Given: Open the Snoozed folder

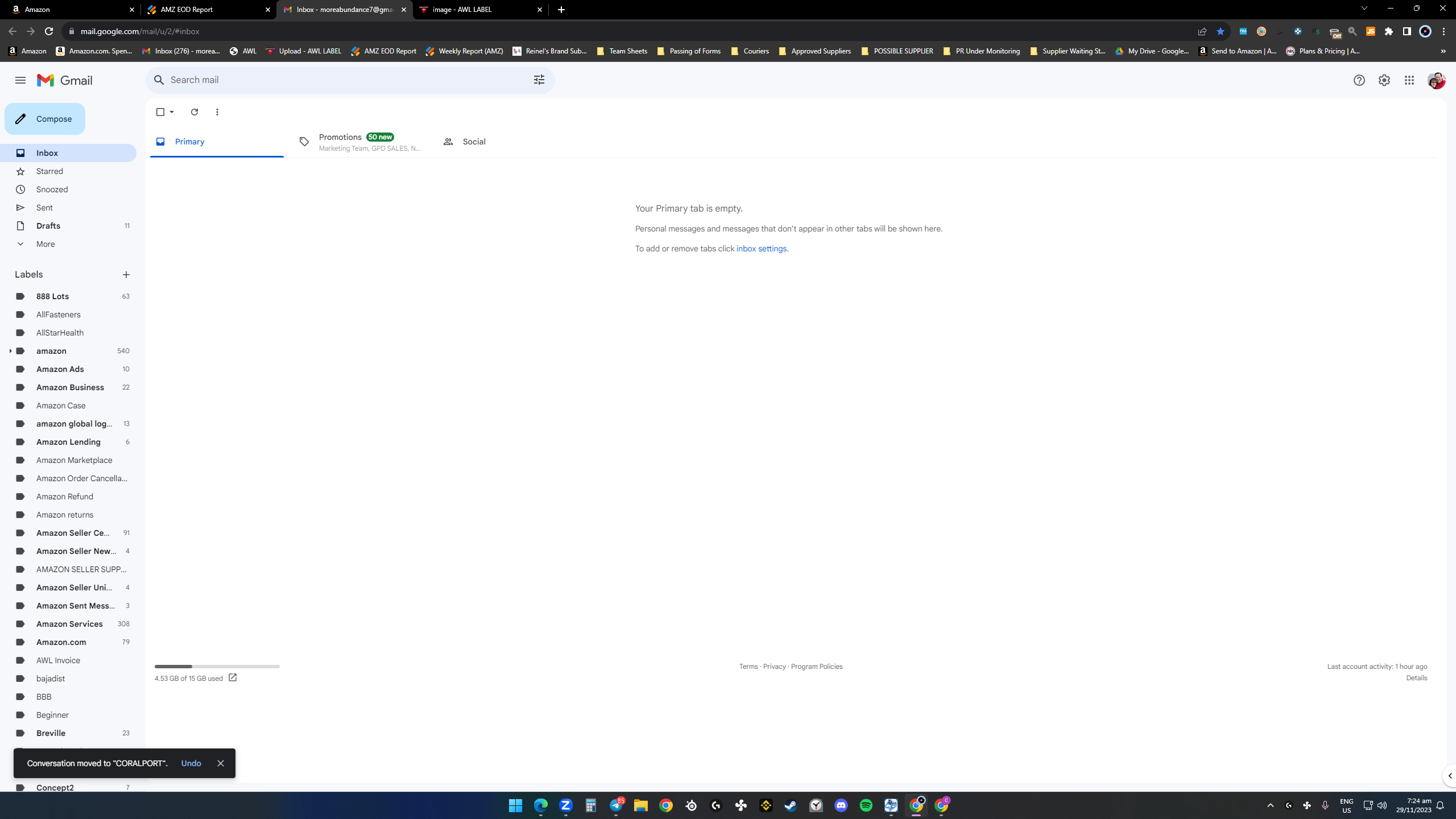Looking at the screenshot, I should click(68, 189).
